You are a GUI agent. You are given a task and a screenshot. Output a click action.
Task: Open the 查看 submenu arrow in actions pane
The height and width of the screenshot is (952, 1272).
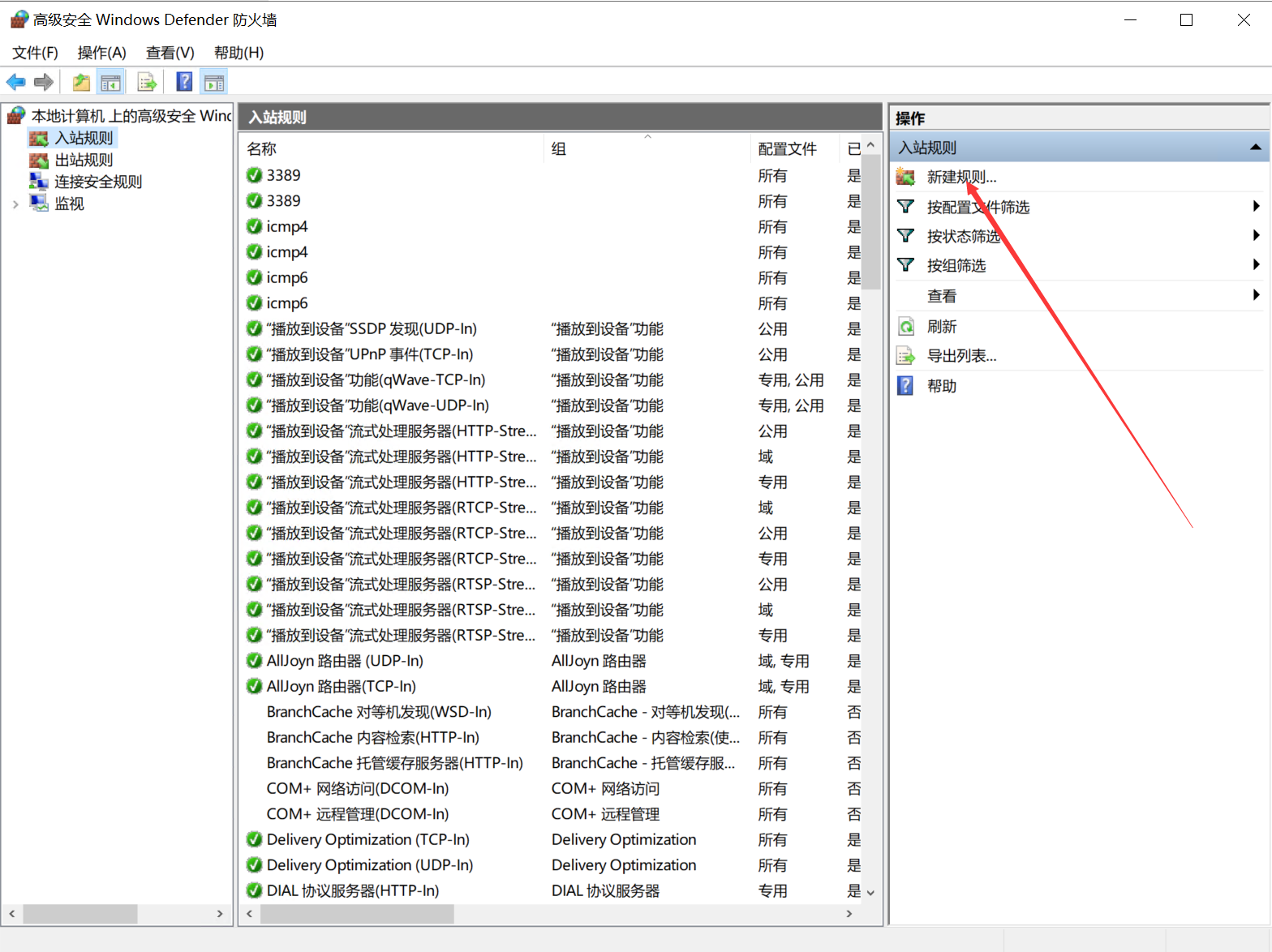[1256, 295]
